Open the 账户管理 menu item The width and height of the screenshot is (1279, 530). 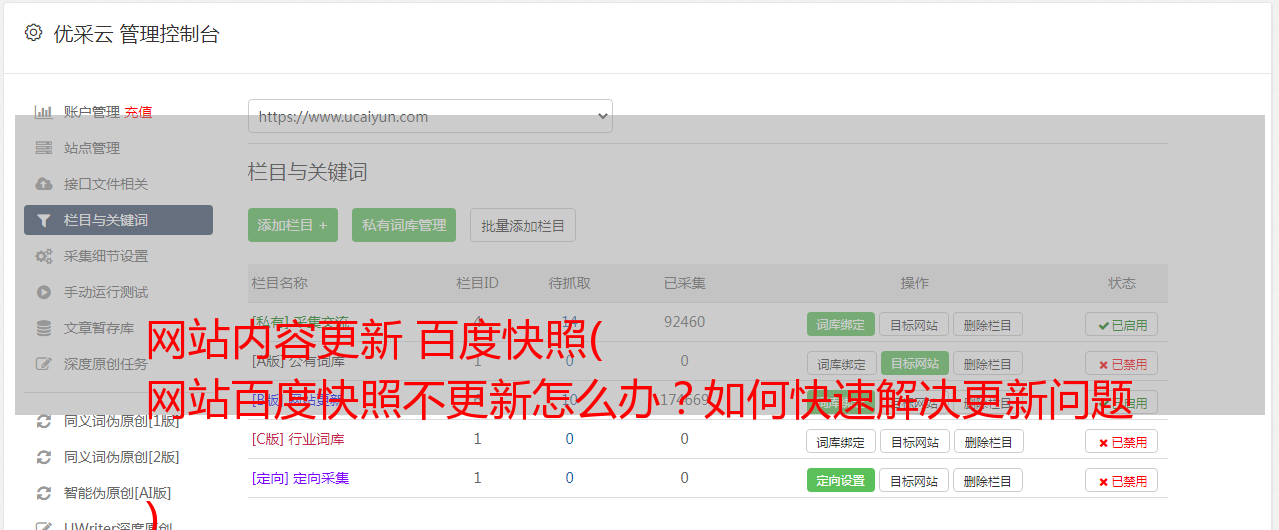click(92, 112)
